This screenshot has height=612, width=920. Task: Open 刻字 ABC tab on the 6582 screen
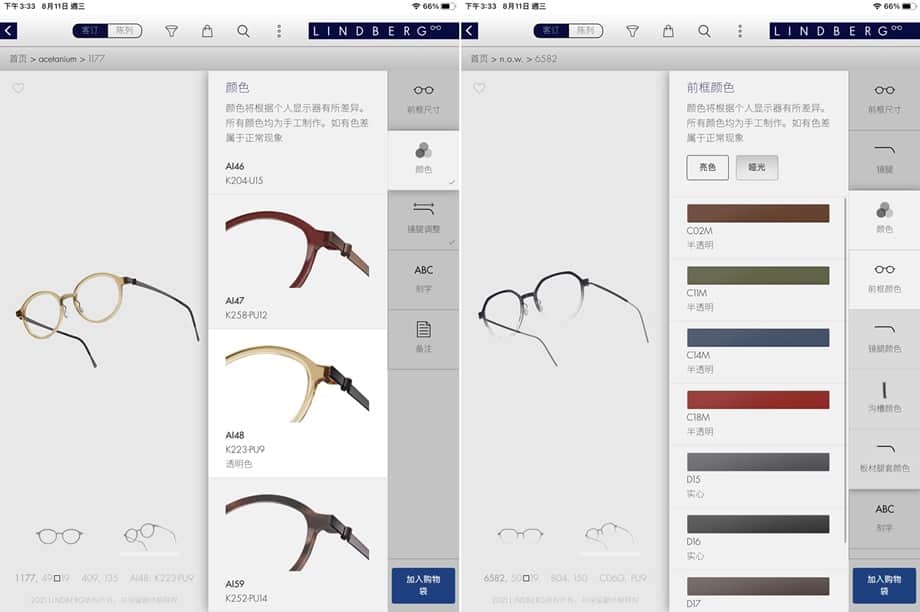point(884,518)
